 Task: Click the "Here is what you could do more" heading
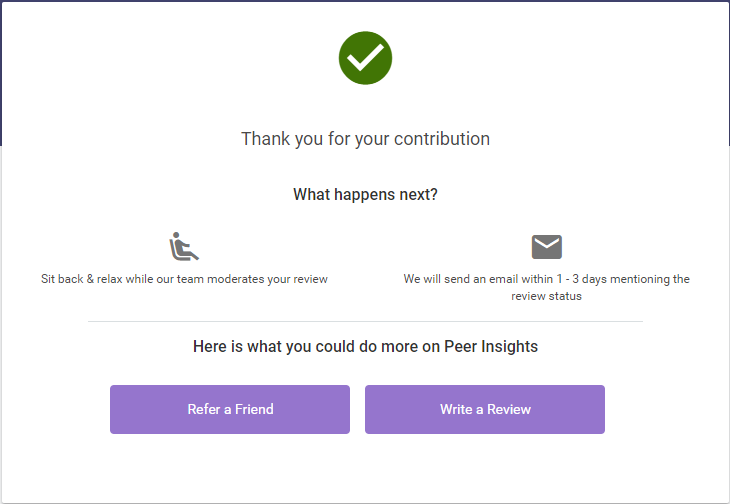point(365,347)
